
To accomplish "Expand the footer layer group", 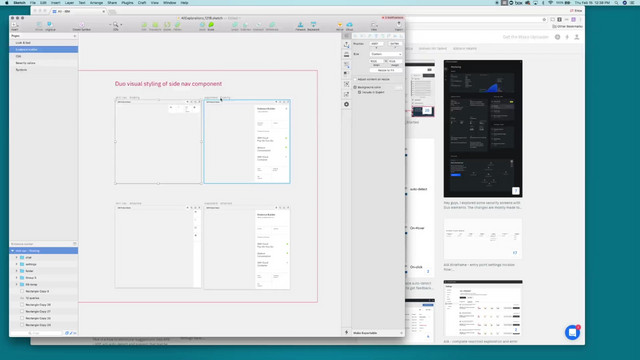I will (x=17, y=271).
